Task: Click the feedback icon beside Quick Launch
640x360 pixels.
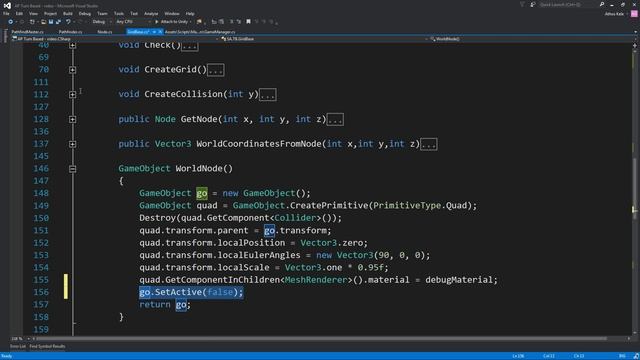Action: [x=533, y=5]
